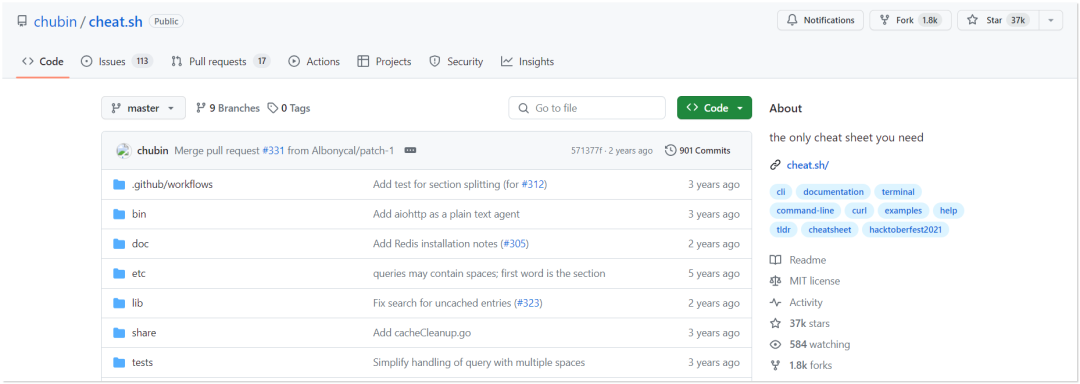
Task: Open pull request #331 link
Action: 273,151
